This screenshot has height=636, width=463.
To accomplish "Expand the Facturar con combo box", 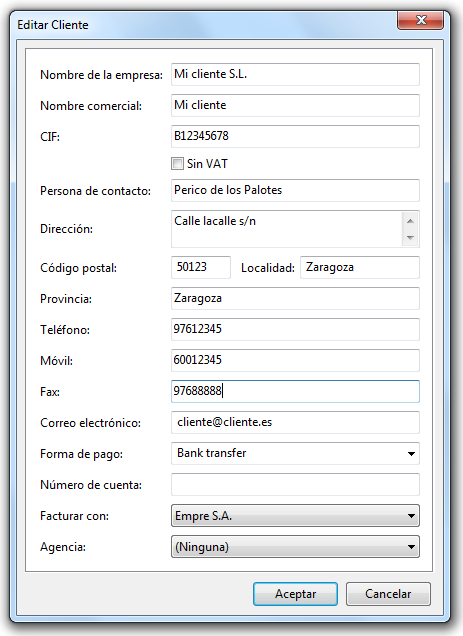I will [295, 516].
